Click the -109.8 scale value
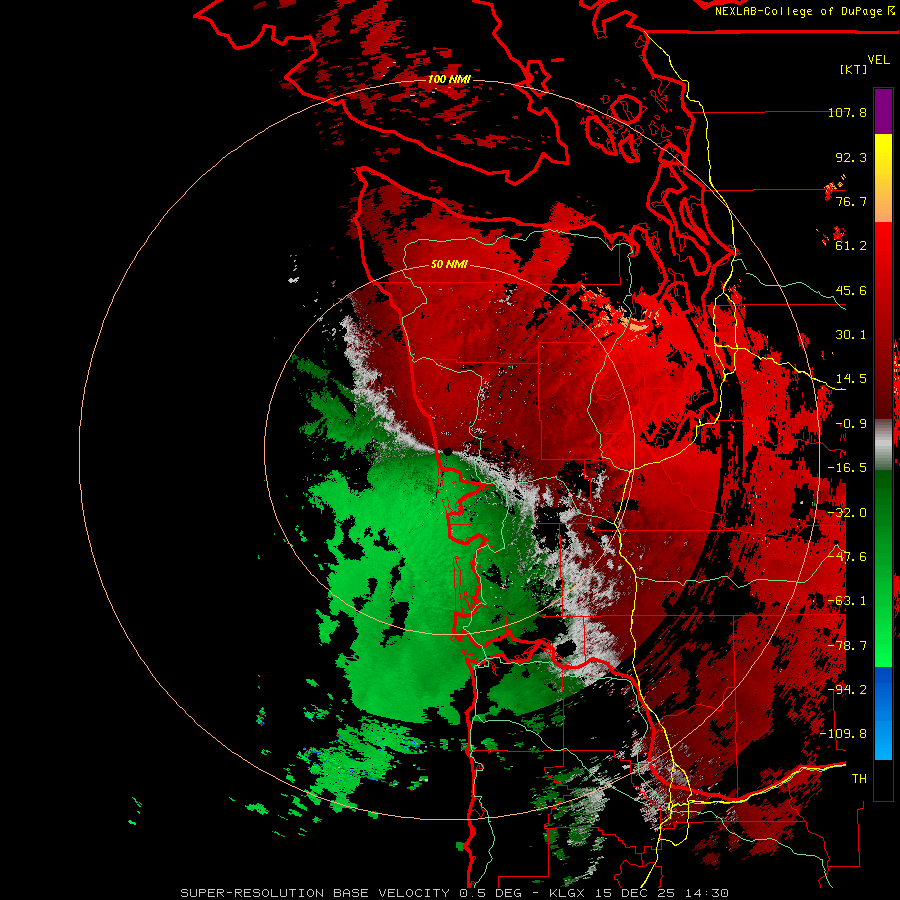900x900 pixels. click(x=843, y=734)
